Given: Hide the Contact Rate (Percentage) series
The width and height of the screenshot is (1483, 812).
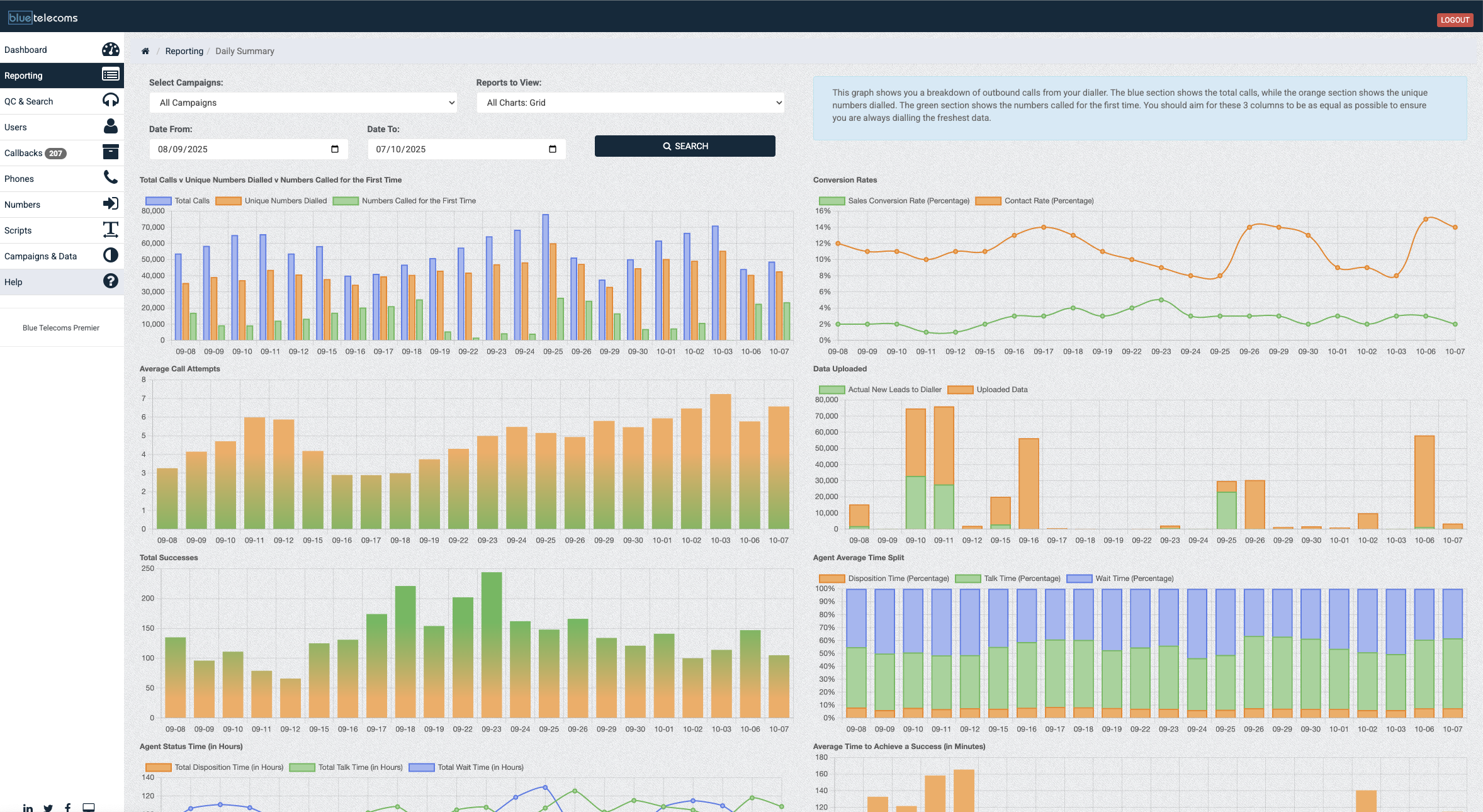Looking at the screenshot, I should pos(1036,200).
